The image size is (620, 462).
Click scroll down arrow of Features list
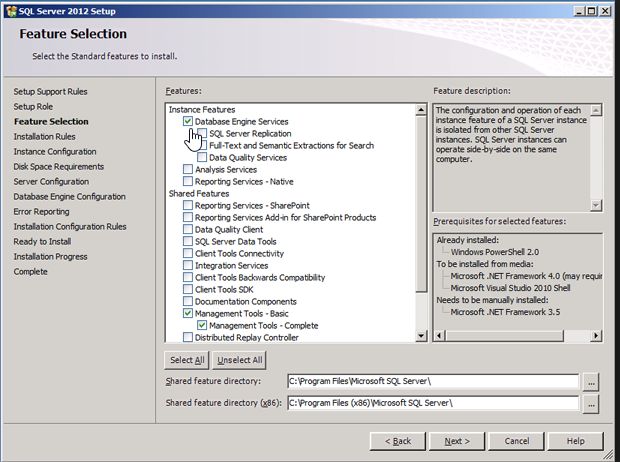[421, 336]
